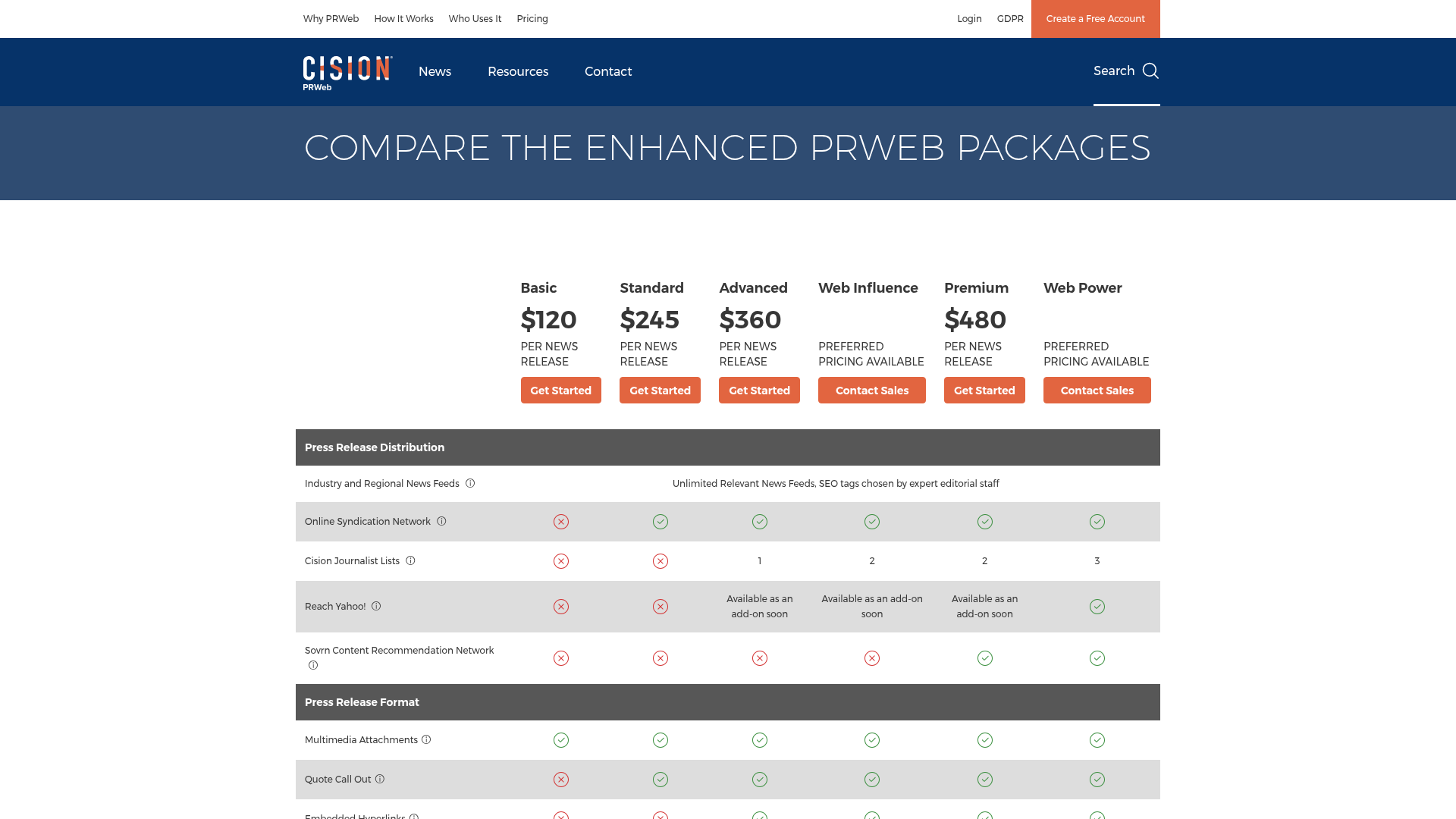Open the Resources navigation item
This screenshot has height=819, width=1456.
(x=518, y=71)
